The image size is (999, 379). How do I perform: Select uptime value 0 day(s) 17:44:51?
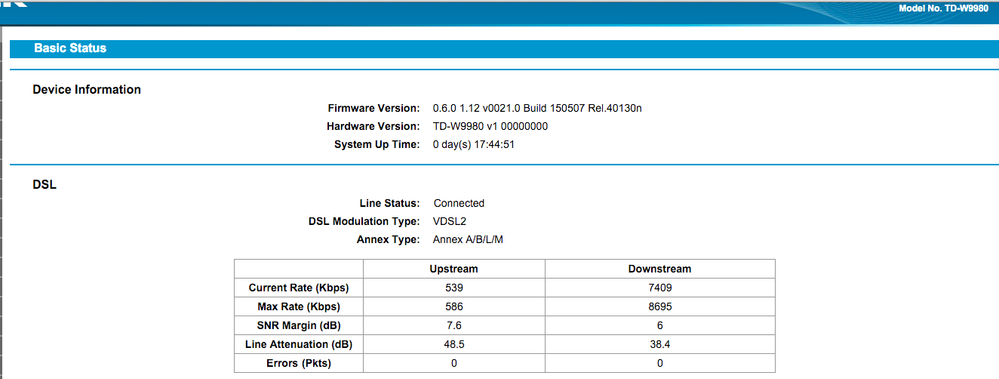(473, 145)
